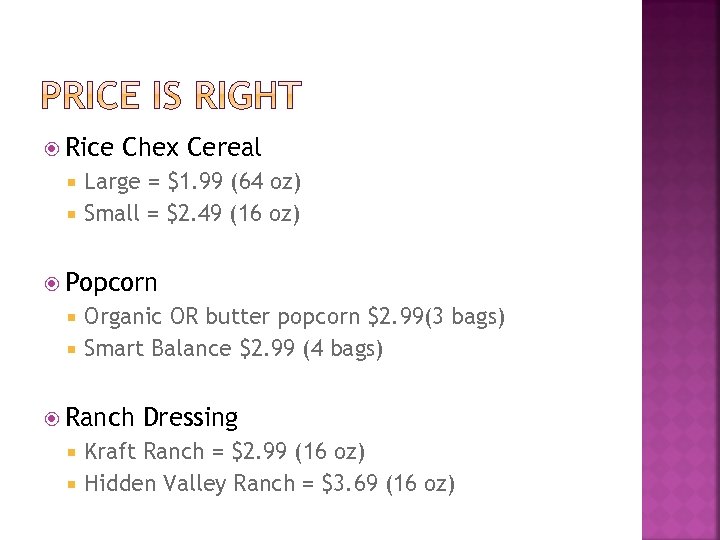Click the Hidden Valley Ranch = $3.69 line
The height and width of the screenshot is (540, 720).
(270, 484)
